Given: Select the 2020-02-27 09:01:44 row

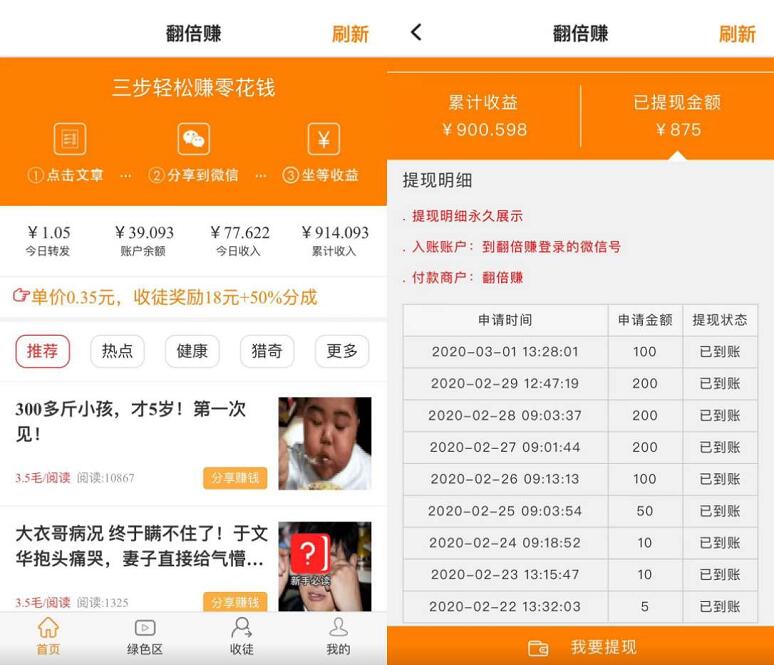Looking at the screenshot, I should [x=580, y=447].
